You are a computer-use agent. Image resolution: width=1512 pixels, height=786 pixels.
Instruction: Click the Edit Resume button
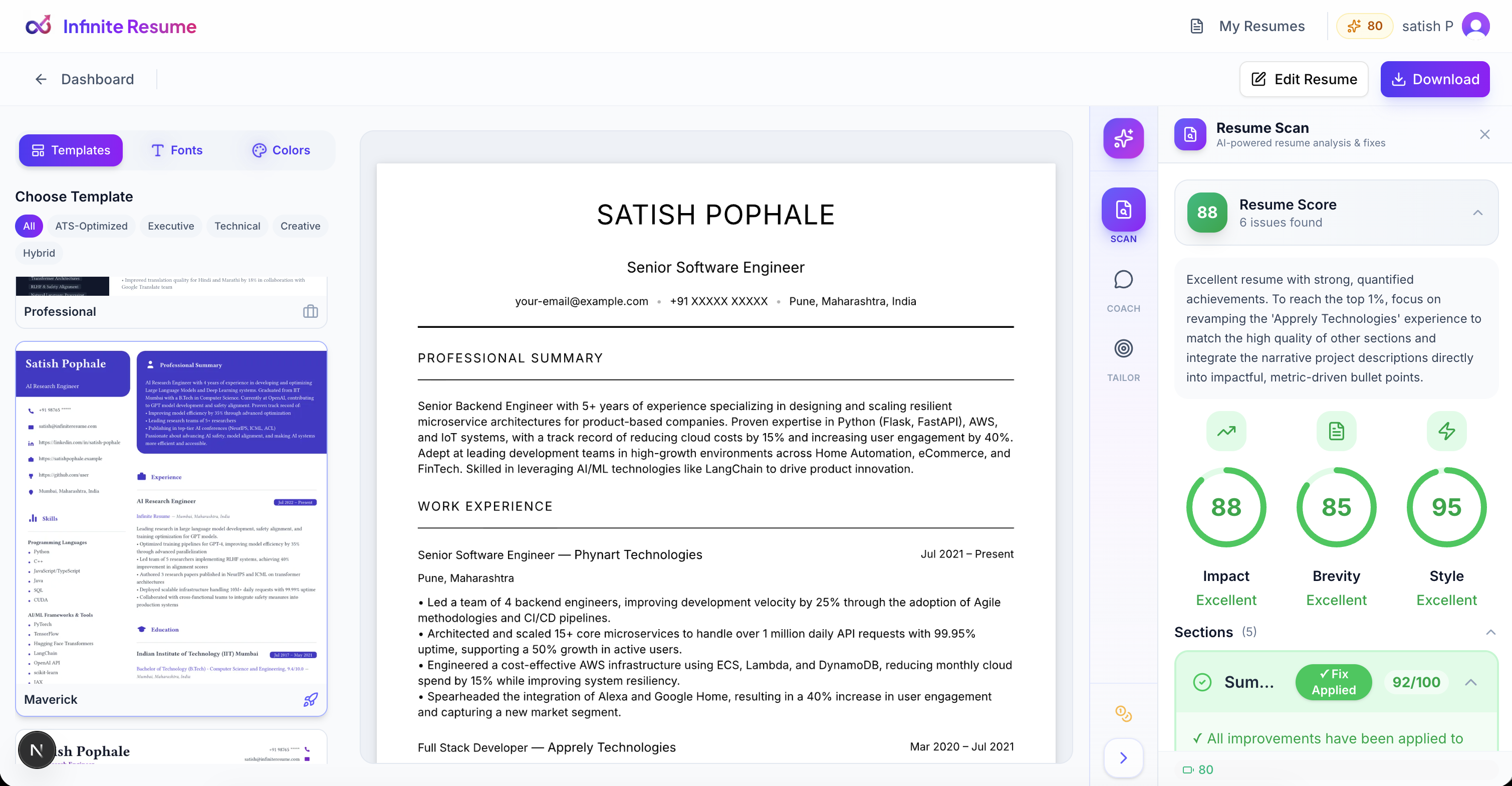pyautogui.click(x=1304, y=79)
